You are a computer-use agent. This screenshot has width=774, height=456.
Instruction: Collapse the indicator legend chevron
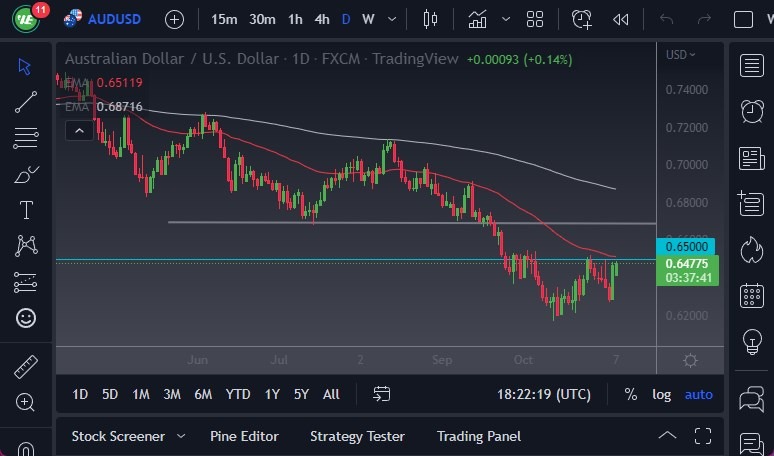tap(77, 130)
